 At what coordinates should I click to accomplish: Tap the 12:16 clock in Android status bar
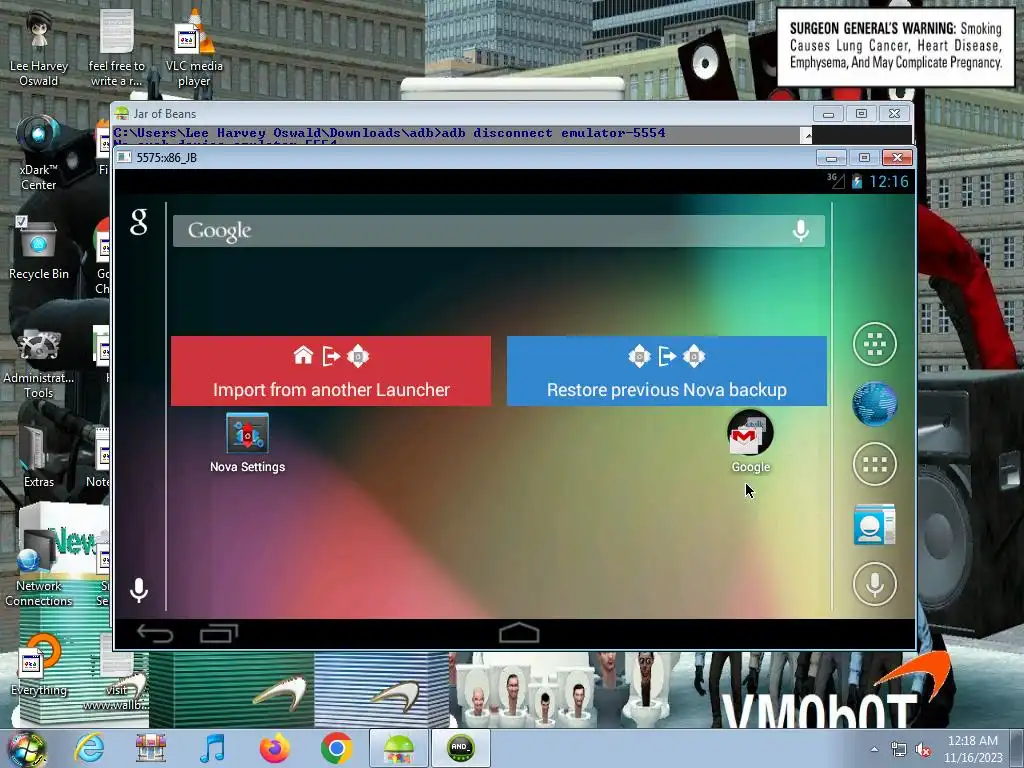pos(889,182)
